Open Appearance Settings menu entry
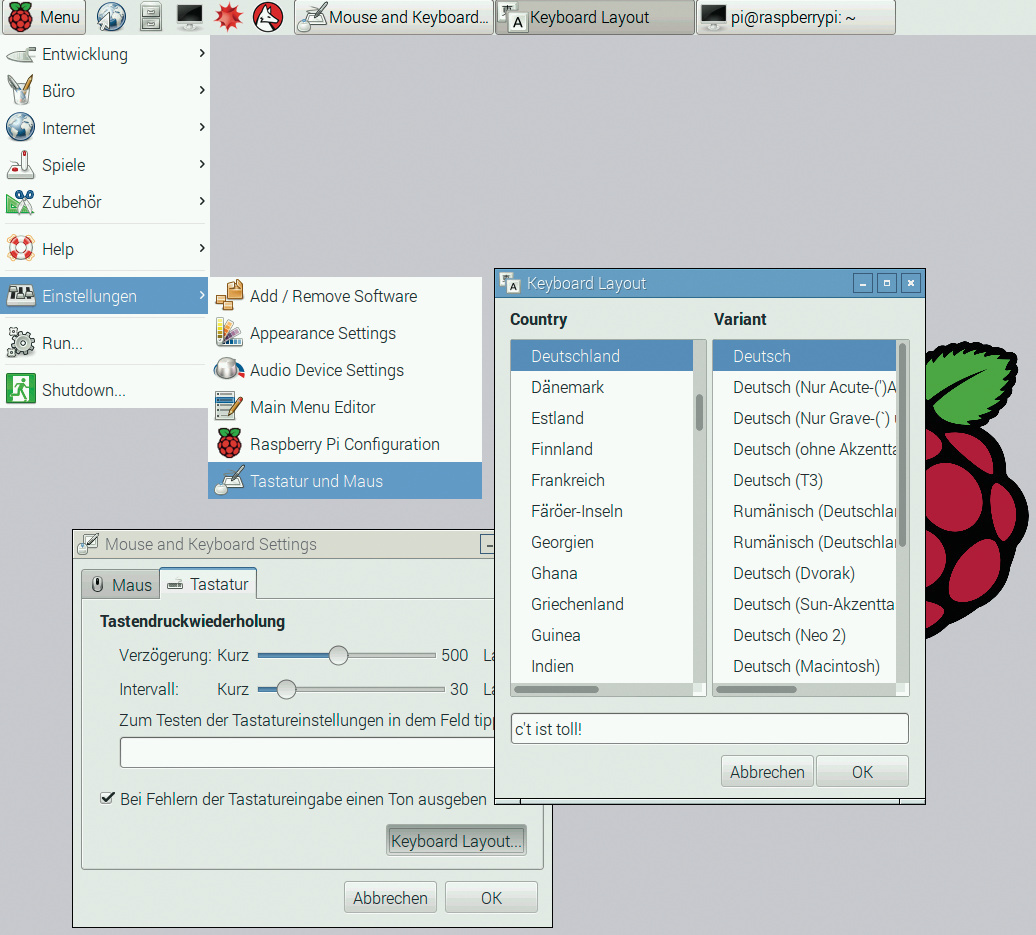Viewport: 1036px width, 935px height. coord(345,333)
